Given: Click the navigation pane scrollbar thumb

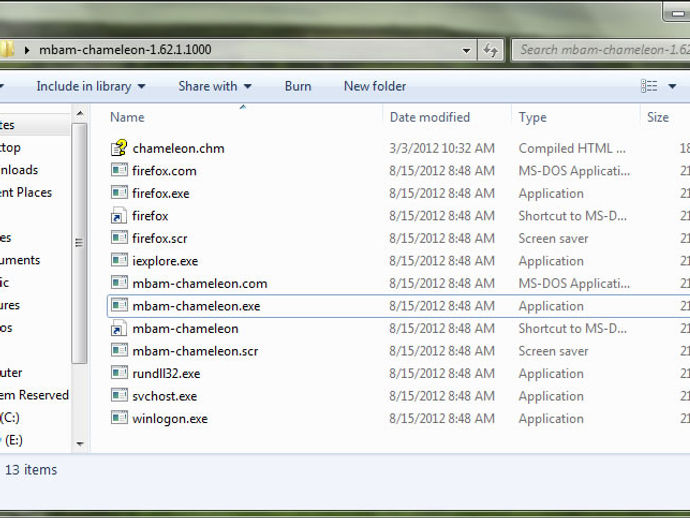Looking at the screenshot, I should [x=79, y=243].
